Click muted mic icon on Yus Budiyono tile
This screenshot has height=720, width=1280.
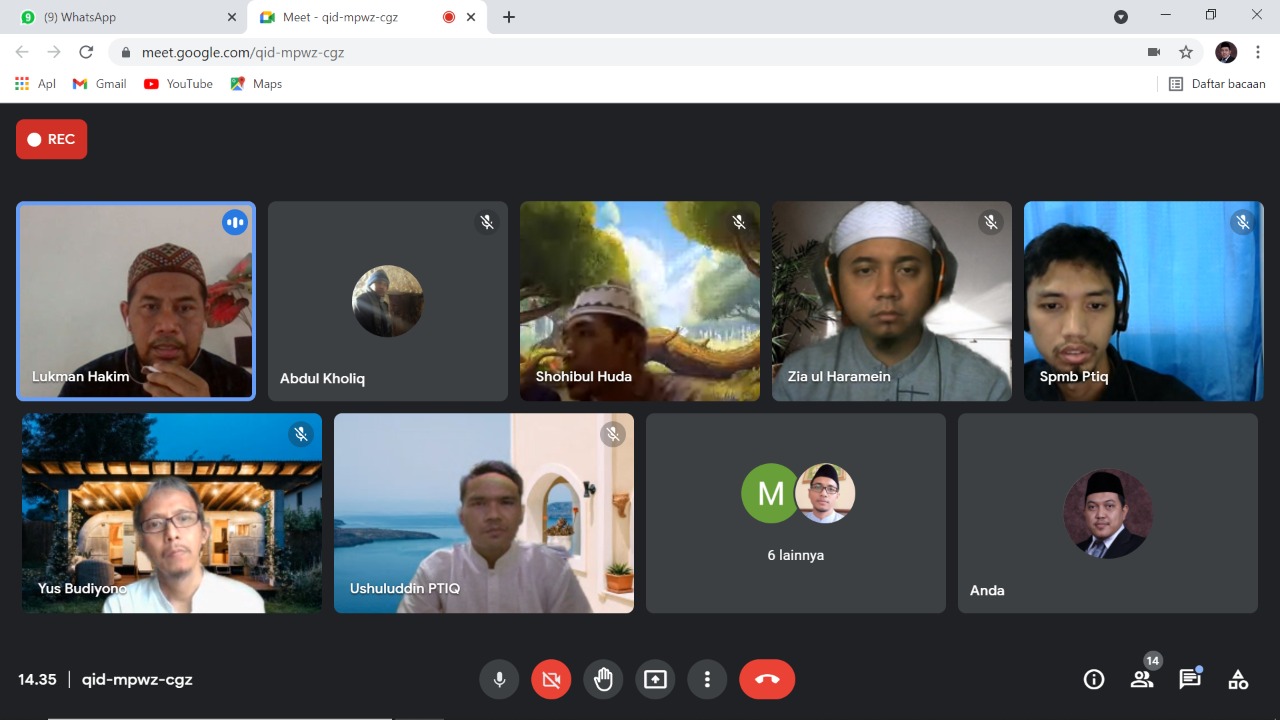coord(301,434)
